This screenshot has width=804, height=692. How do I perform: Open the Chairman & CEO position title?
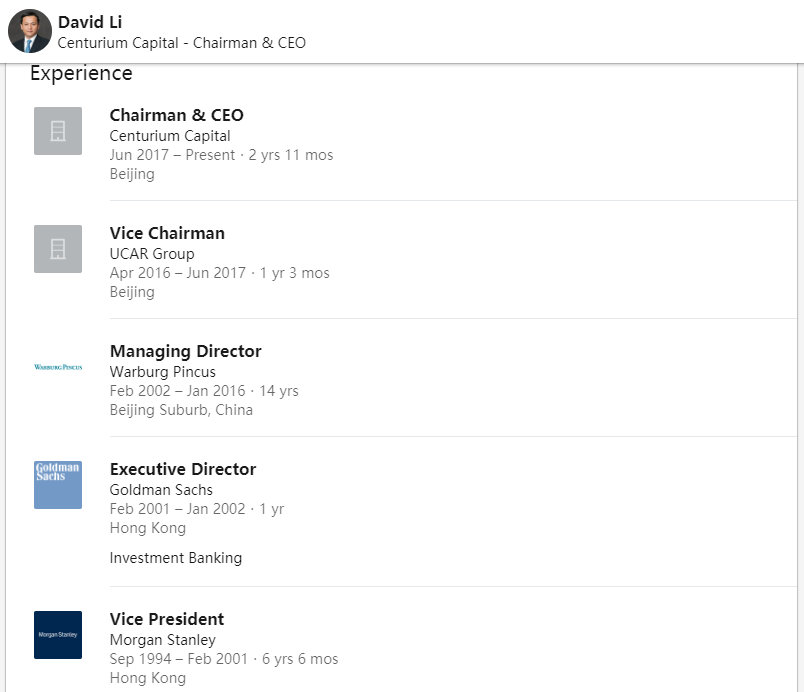tap(176, 115)
